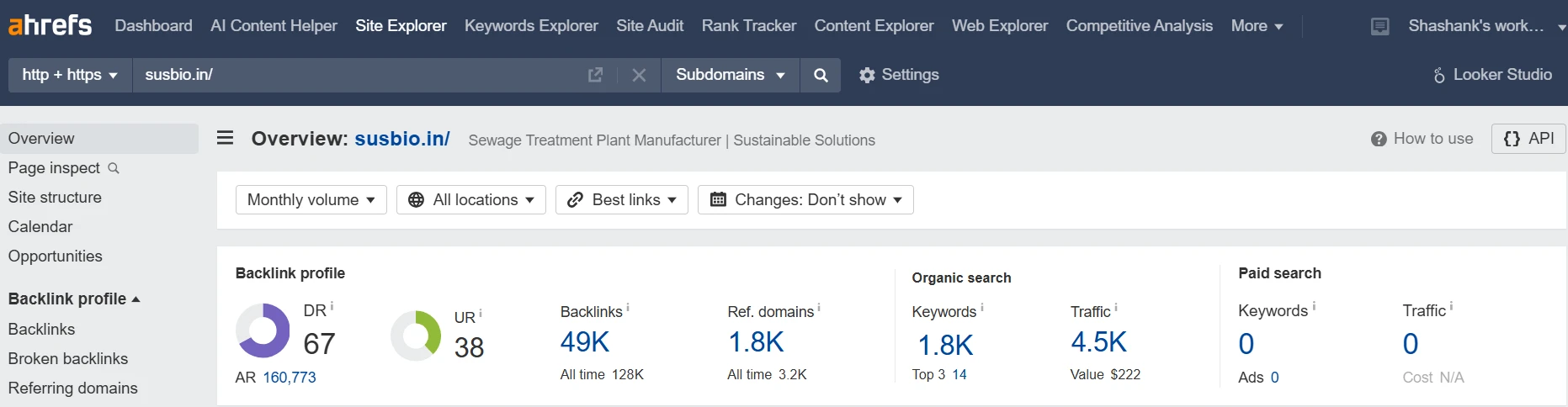The width and height of the screenshot is (1568, 407).
Task: Collapse the Backlink profile sidebar section
Action: (x=74, y=299)
